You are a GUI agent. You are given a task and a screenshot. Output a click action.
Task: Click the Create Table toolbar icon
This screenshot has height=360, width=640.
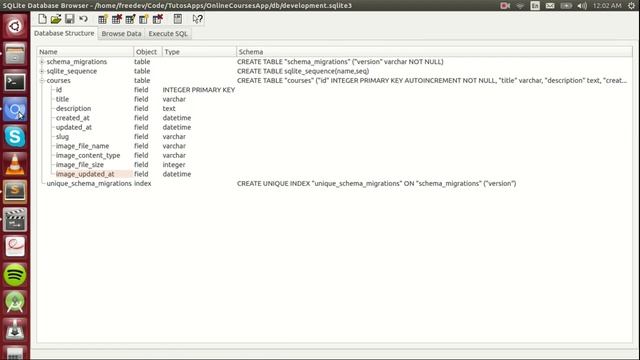(x=103, y=19)
